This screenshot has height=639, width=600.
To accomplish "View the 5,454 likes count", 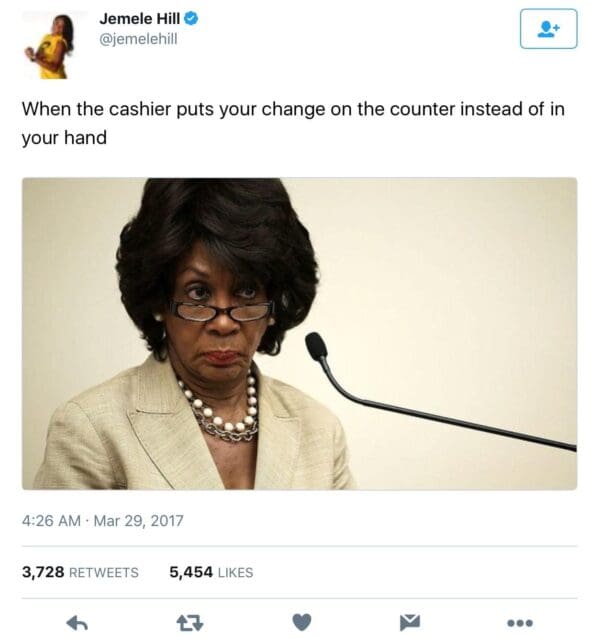I will coord(191,572).
